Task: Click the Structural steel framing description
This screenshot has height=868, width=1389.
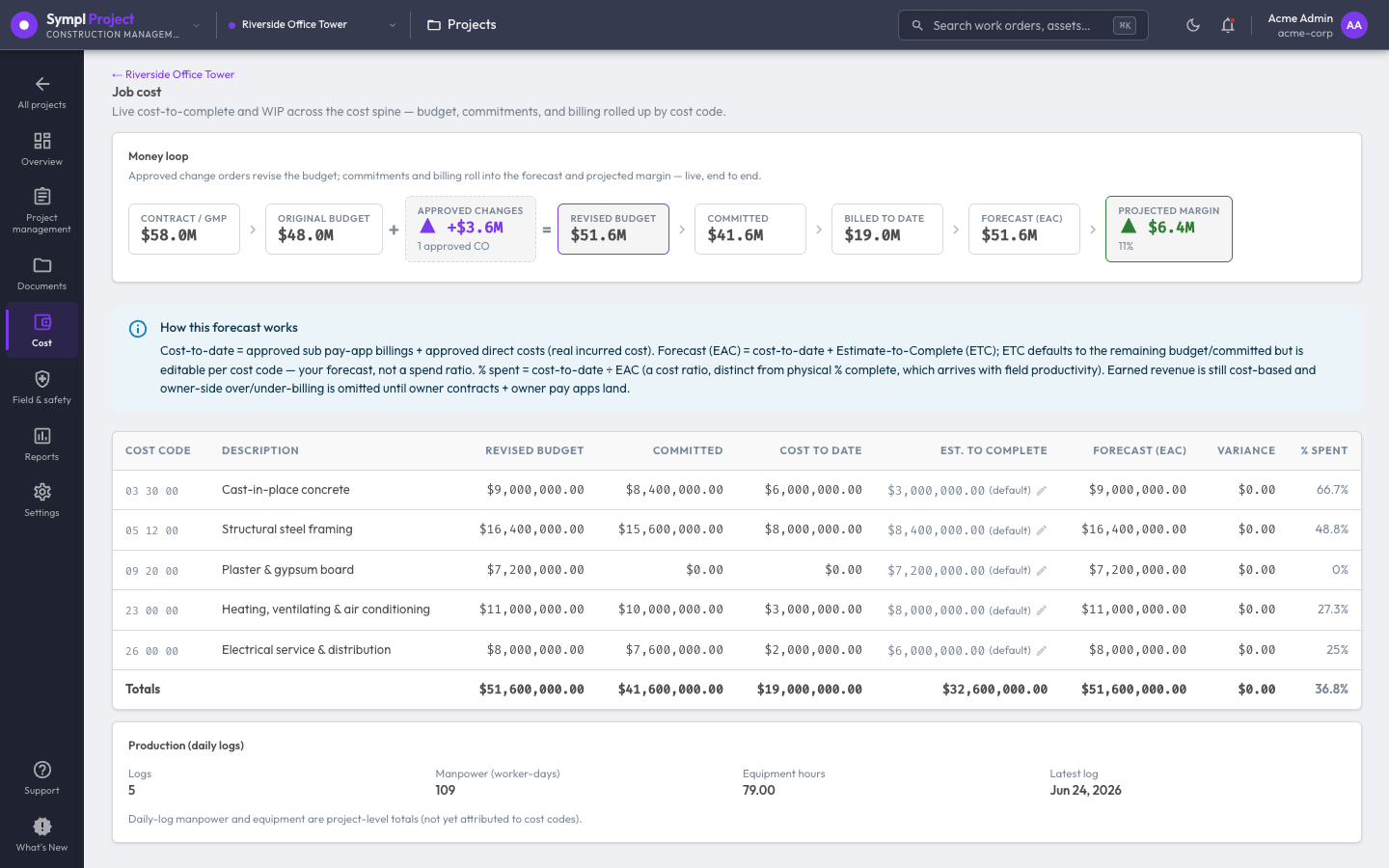Action: pos(287,529)
